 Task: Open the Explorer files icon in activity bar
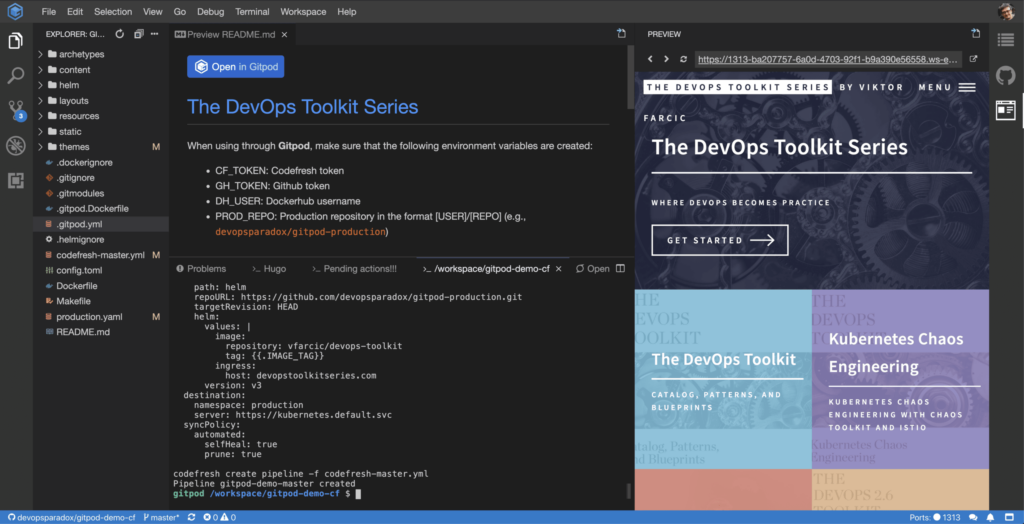[16, 41]
